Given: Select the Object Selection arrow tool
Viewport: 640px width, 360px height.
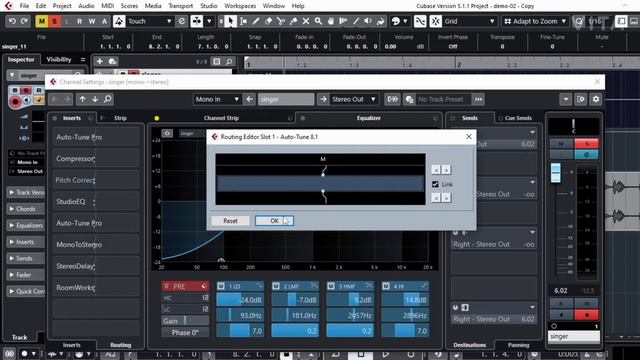Looking at the screenshot, I should click(230, 21).
